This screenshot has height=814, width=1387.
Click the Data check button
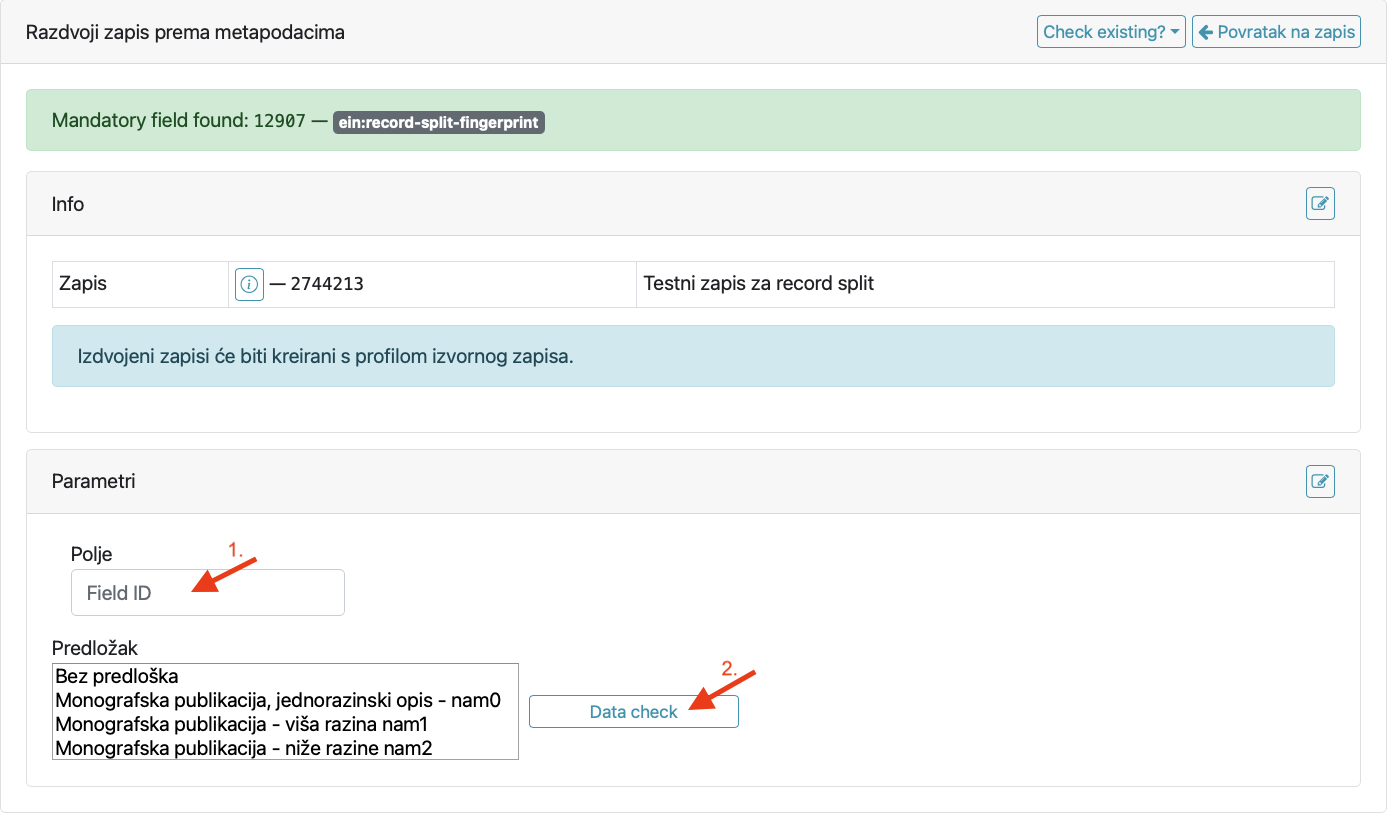pos(633,711)
